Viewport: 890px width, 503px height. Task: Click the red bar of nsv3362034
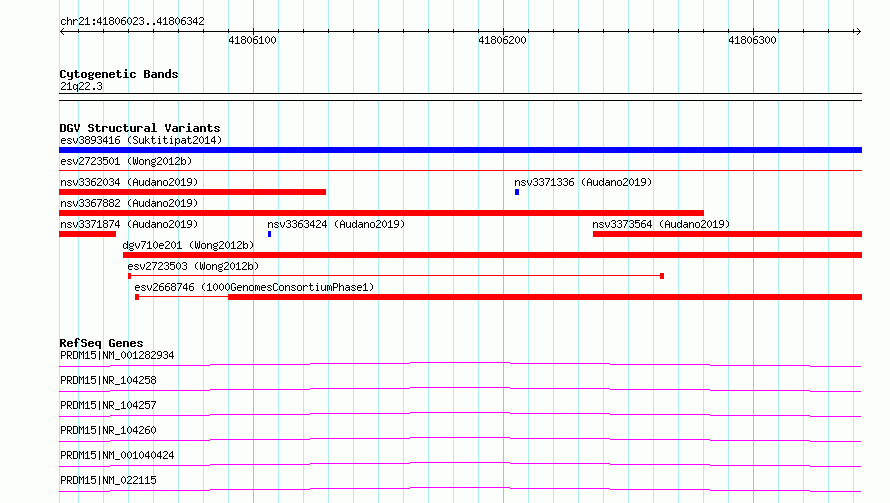pos(192,192)
